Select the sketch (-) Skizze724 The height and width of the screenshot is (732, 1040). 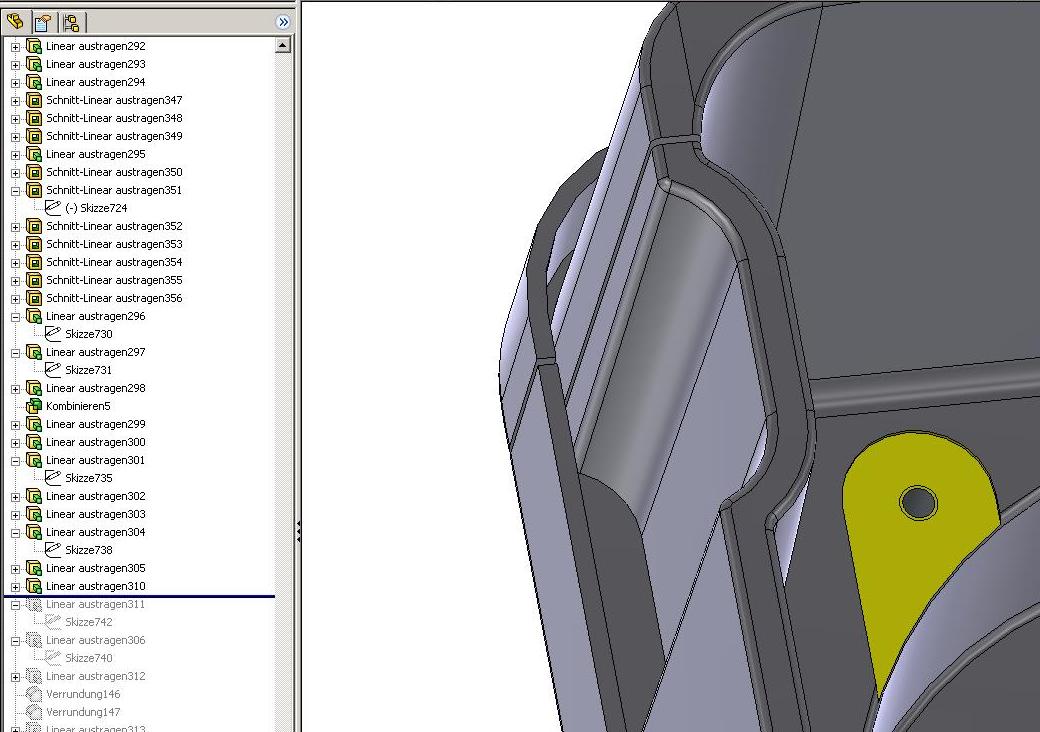coord(96,208)
